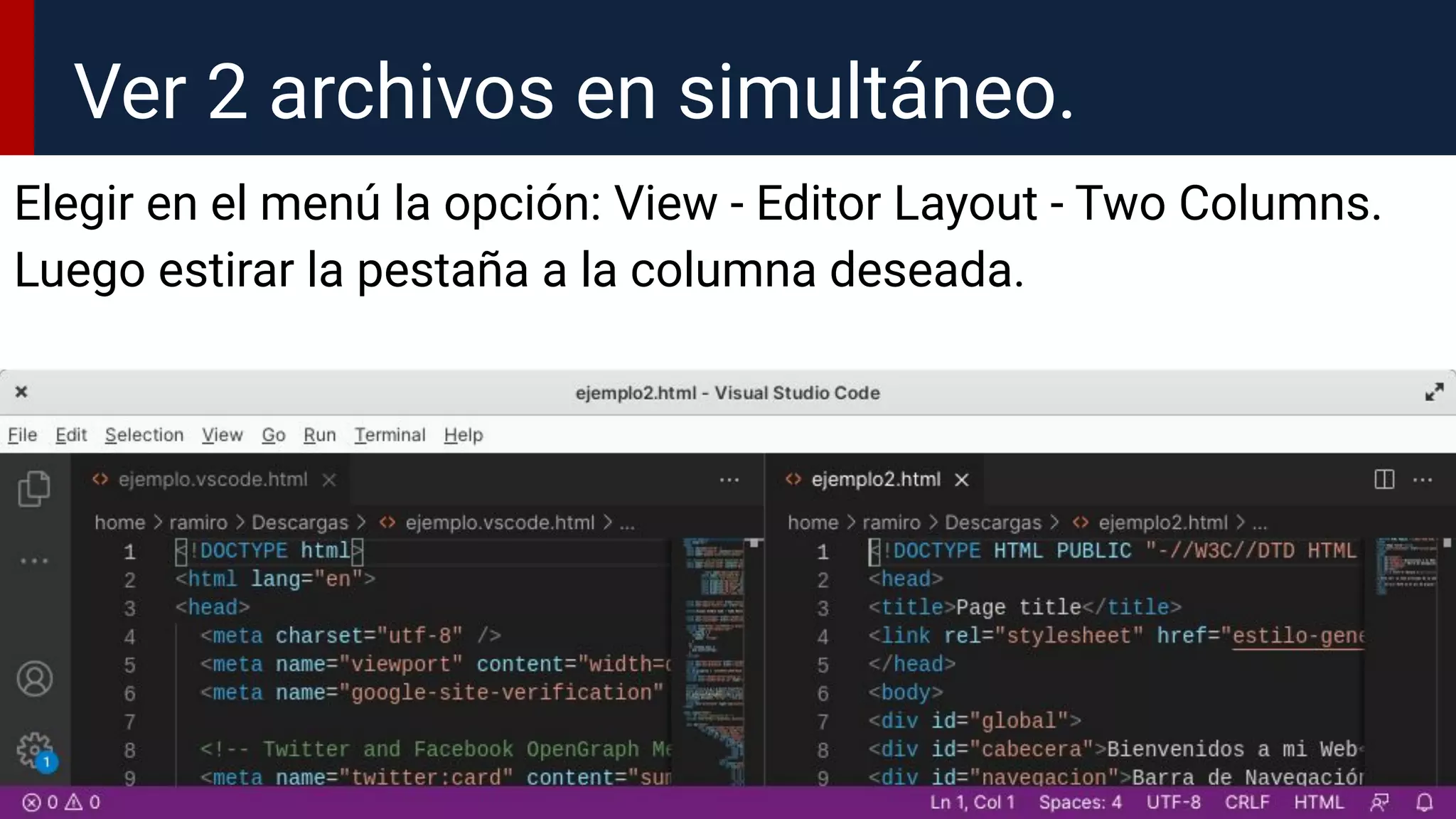The width and height of the screenshot is (1456, 819).
Task: Click '<title>Page title</title>' line
Action: click(x=1024, y=608)
